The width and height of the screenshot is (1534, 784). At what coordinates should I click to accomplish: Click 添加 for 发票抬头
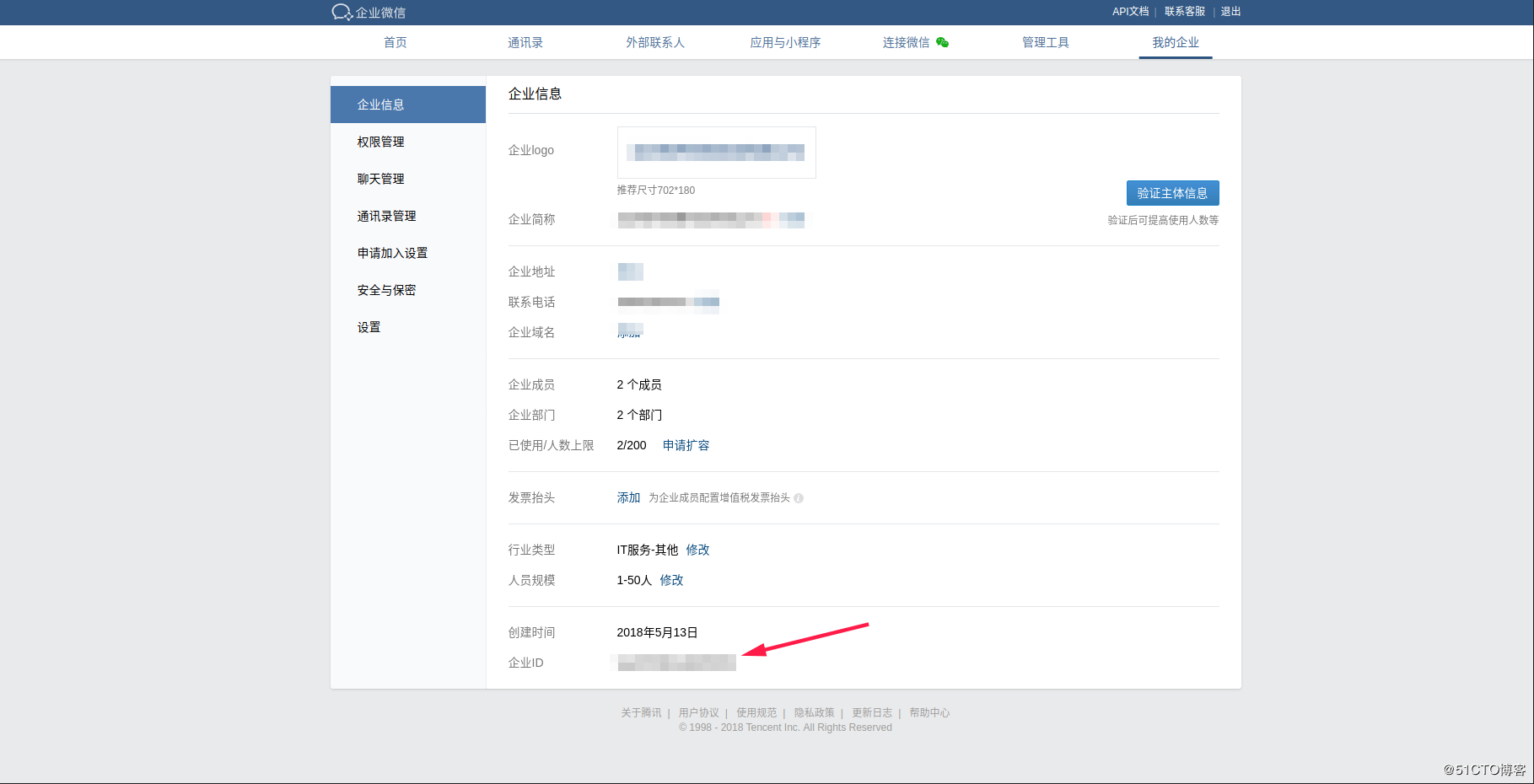628,497
